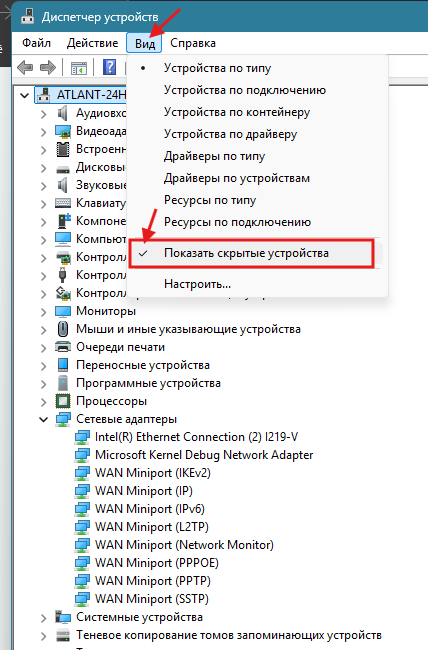Select the Мониторы monitor icon
This screenshot has height=650, width=428.
tap(63, 311)
